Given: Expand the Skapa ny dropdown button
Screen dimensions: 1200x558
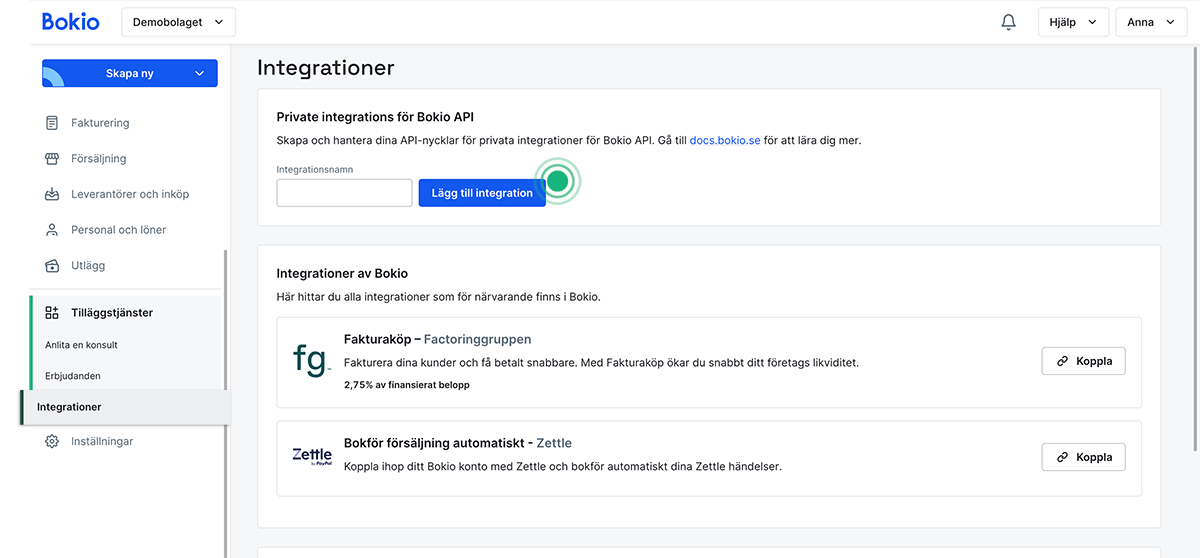Looking at the screenshot, I should tap(130, 73).
